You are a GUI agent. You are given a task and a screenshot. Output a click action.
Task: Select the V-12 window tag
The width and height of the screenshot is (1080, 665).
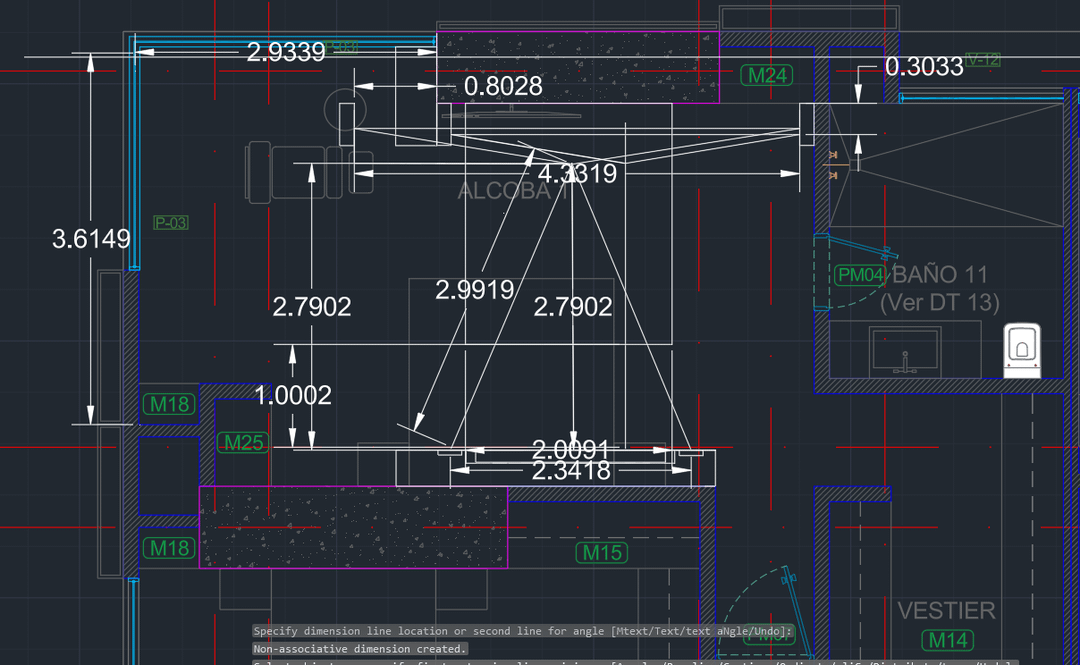pyautogui.click(x=983, y=60)
